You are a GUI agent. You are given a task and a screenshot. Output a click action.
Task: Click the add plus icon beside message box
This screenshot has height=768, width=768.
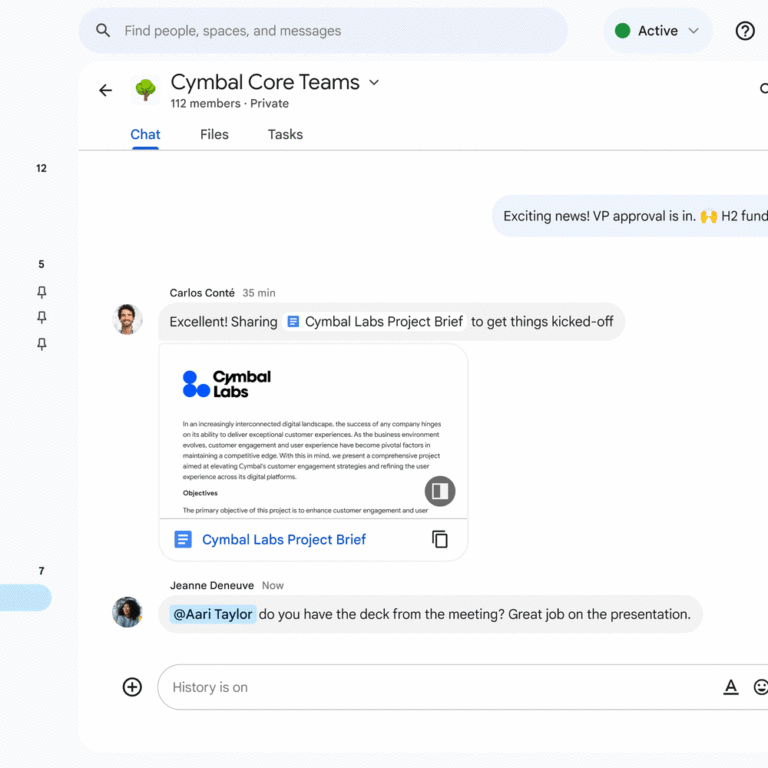132,687
